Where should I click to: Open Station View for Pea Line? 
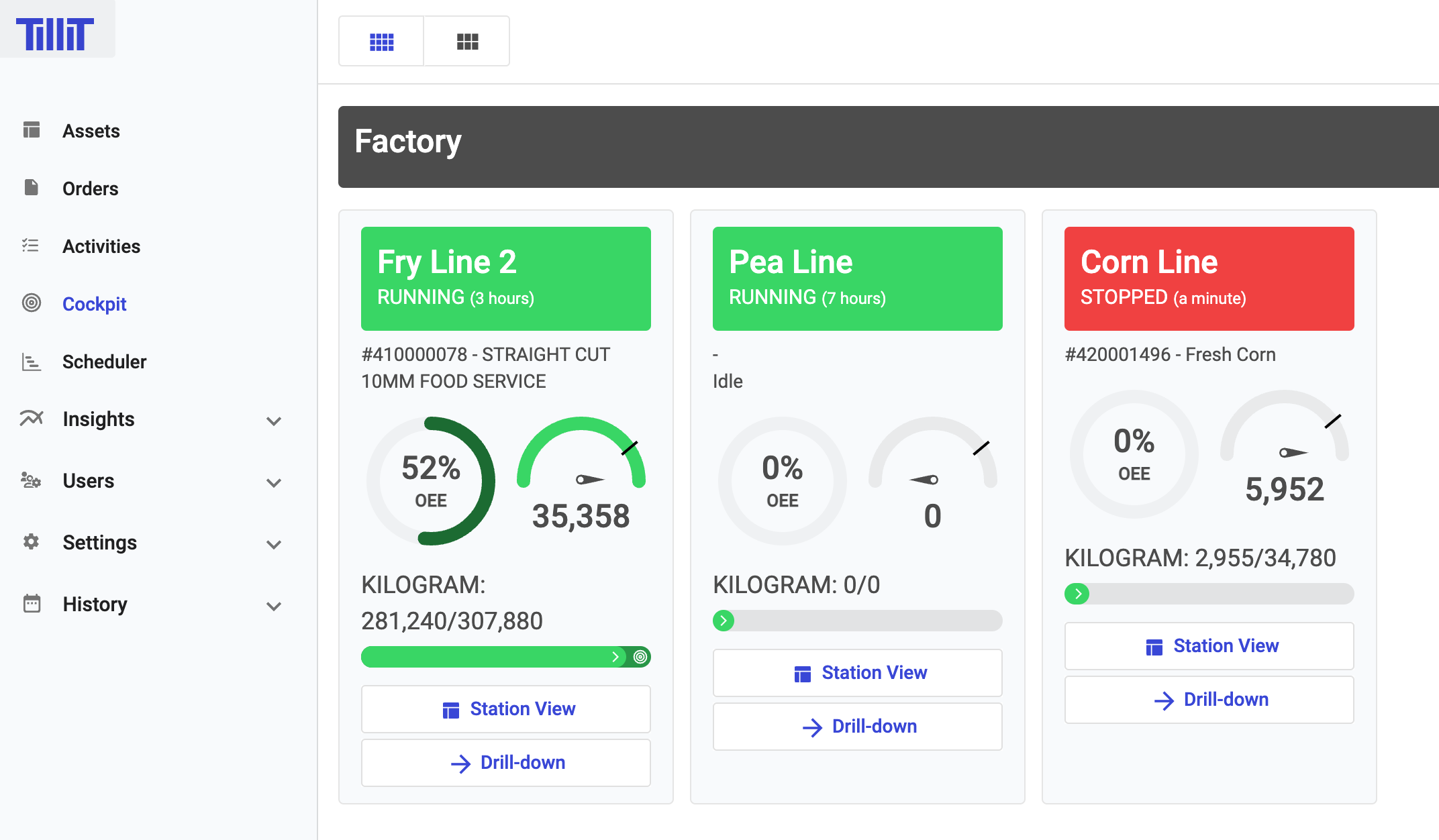point(857,672)
